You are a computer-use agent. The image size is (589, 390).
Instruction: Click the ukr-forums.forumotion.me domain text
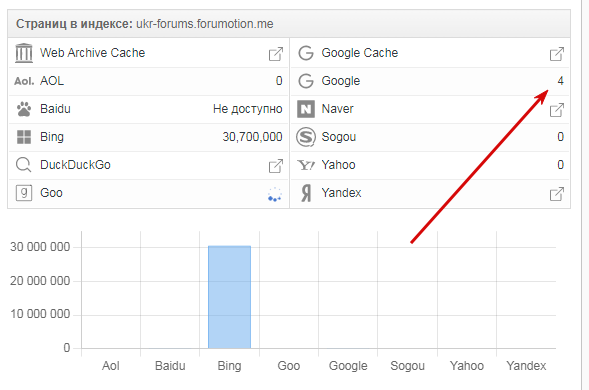[x=205, y=24]
